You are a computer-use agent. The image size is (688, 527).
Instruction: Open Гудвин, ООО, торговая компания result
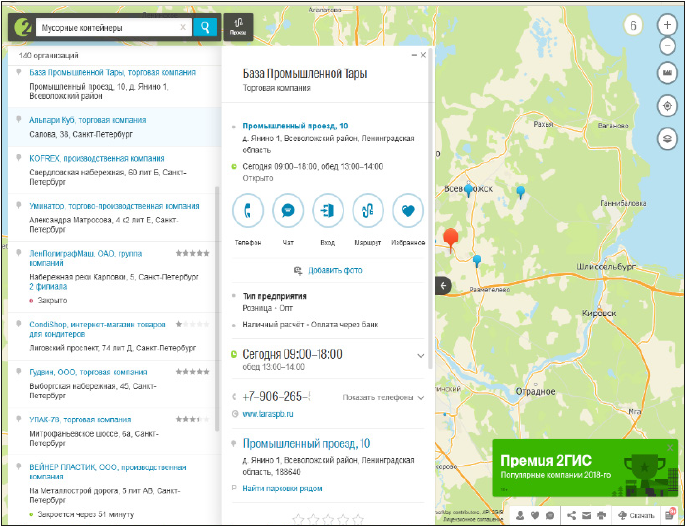pyautogui.click(x=88, y=372)
